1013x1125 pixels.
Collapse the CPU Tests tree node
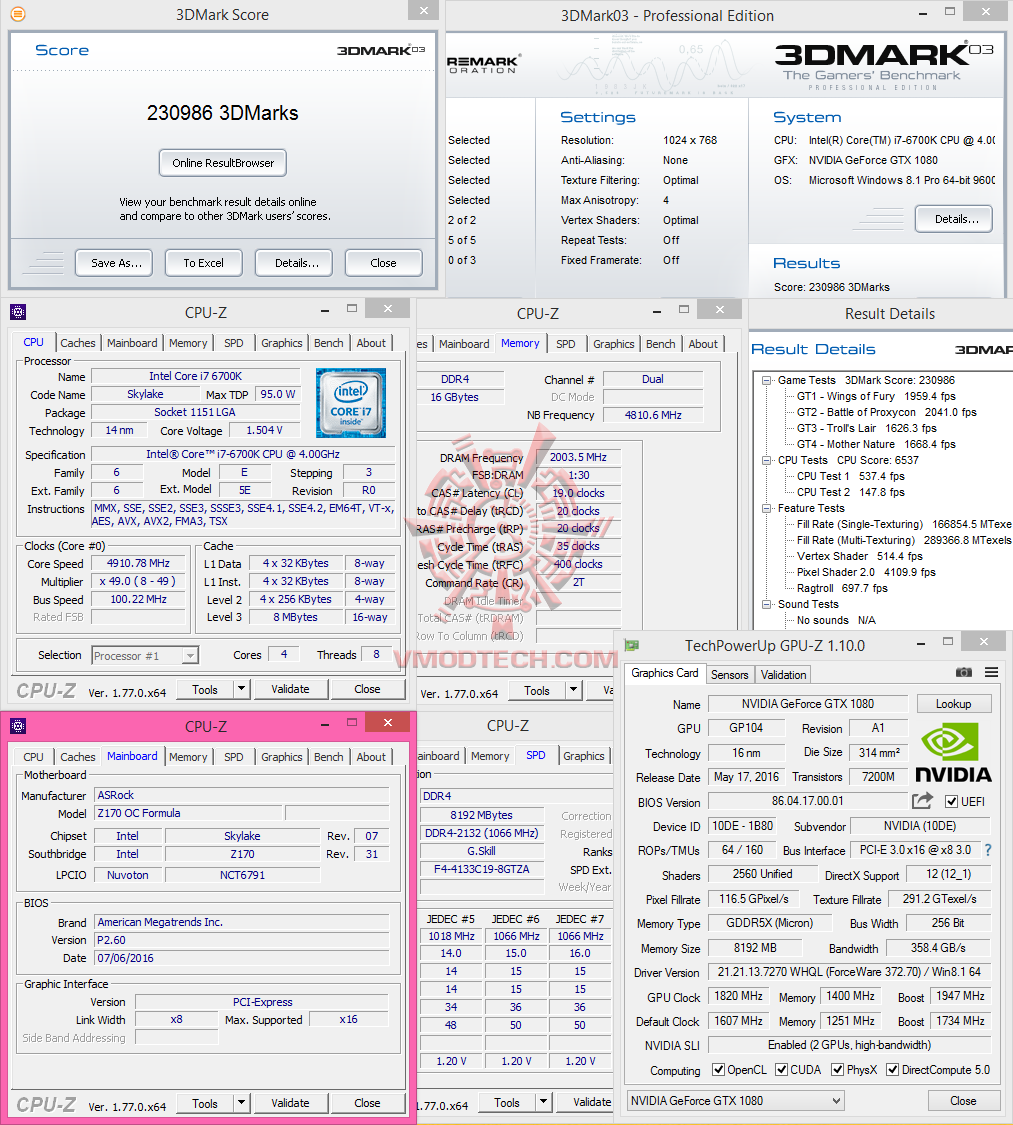click(767, 460)
